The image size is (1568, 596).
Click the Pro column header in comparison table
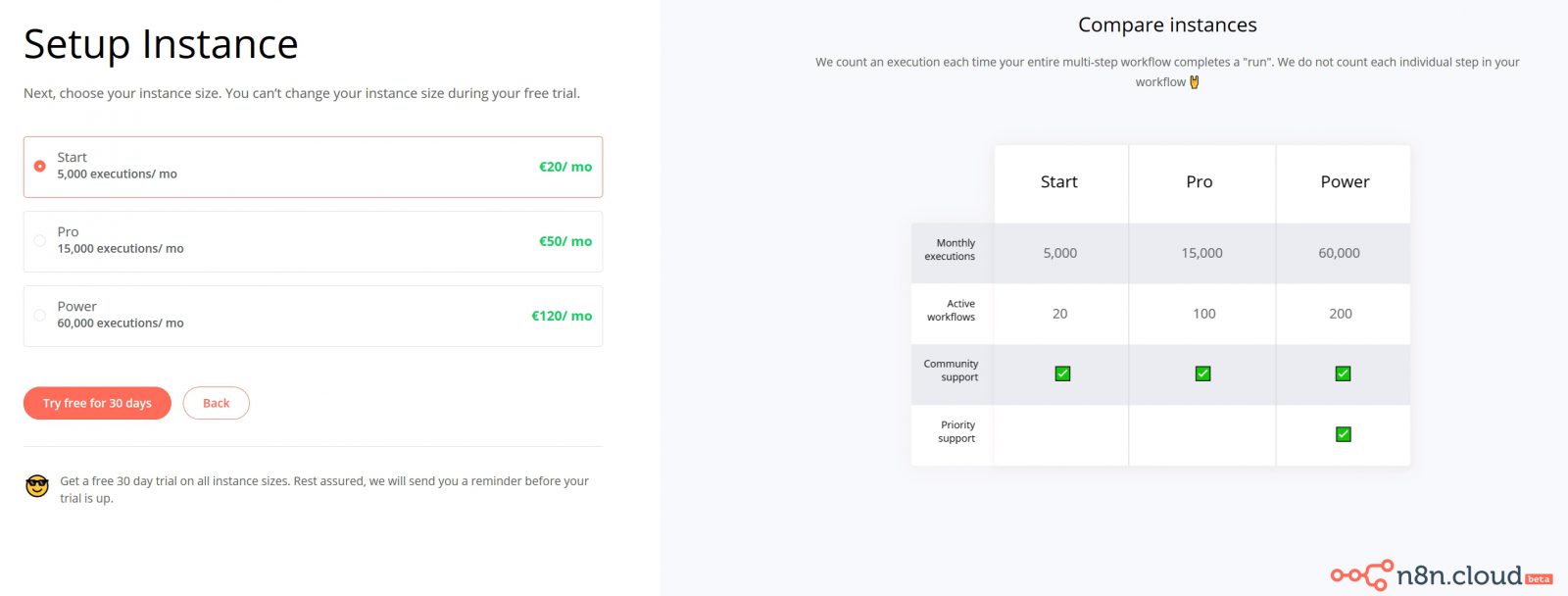[x=1199, y=182]
